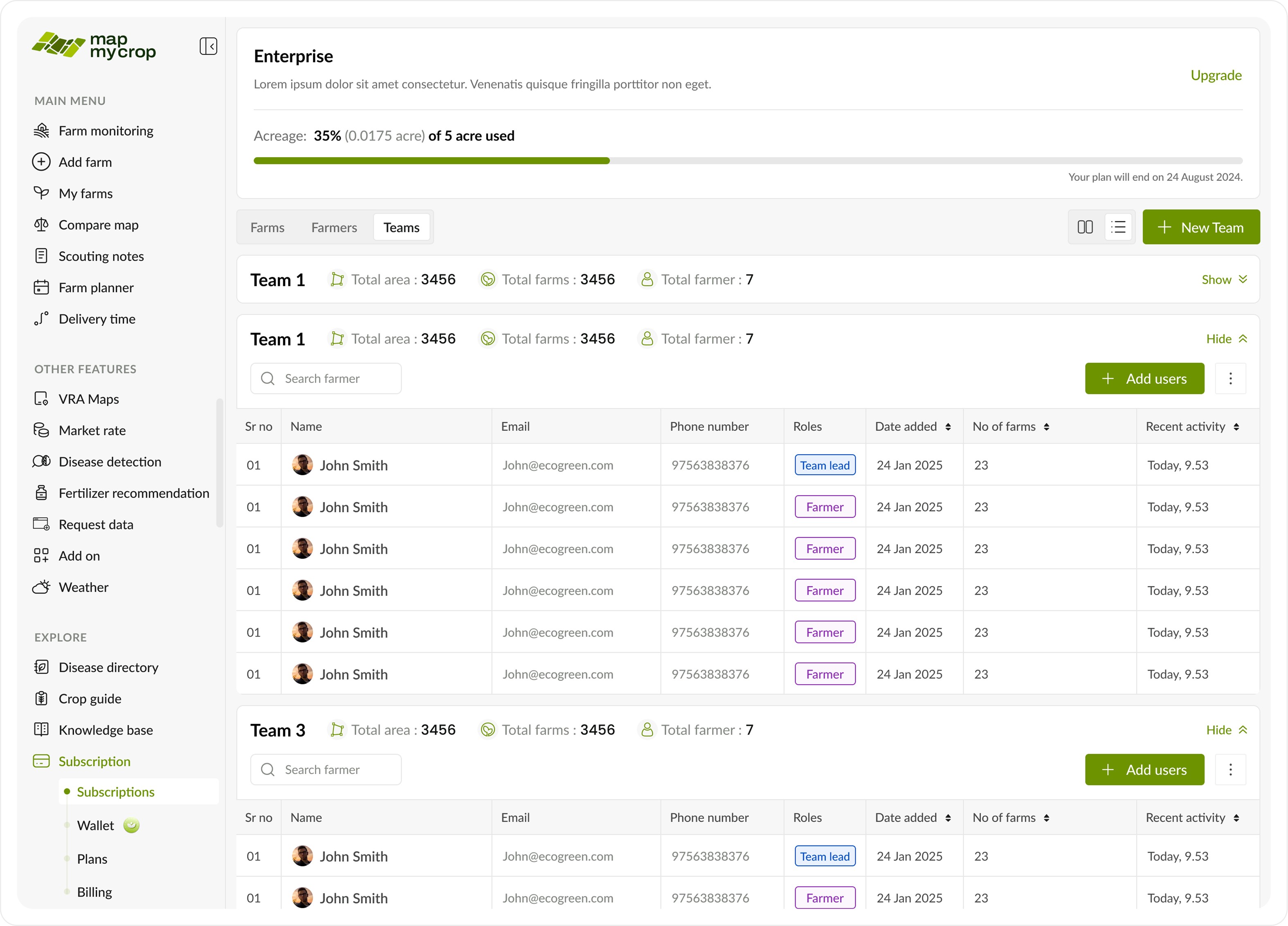Sort by Date added column
Viewport: 1288px width, 926px height.
947,427
